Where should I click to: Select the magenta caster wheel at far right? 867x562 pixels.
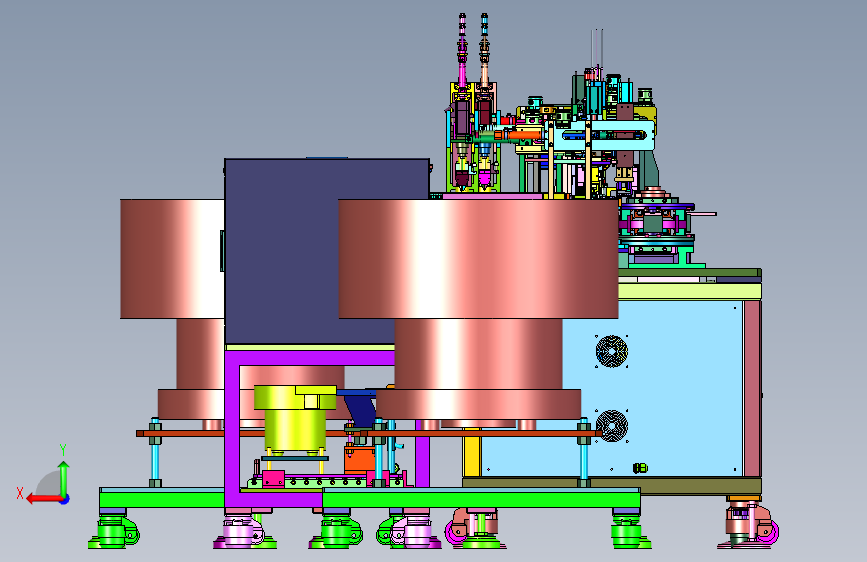[x=769, y=532]
